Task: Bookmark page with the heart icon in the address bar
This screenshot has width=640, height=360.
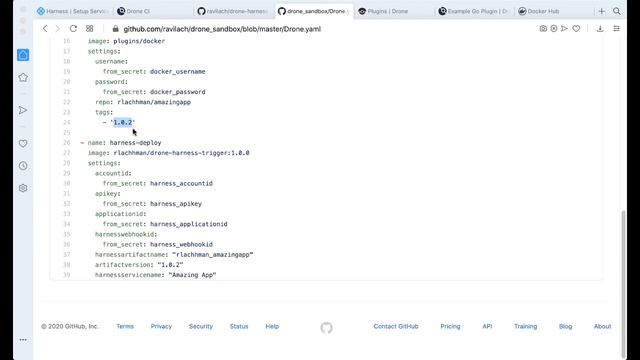Action: [576, 29]
